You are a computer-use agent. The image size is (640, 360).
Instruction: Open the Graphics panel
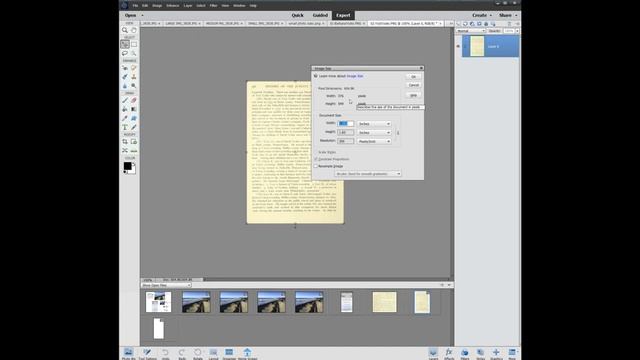pos(496,353)
